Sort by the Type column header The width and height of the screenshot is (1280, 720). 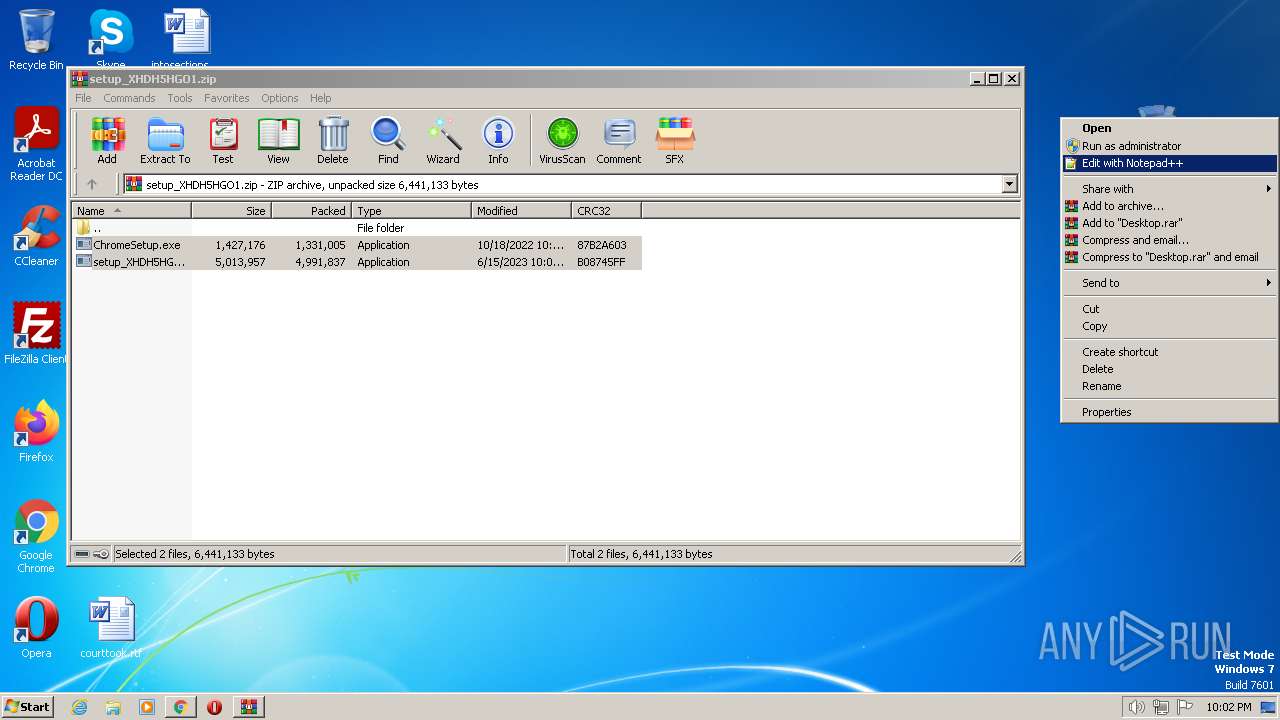tap(411, 211)
